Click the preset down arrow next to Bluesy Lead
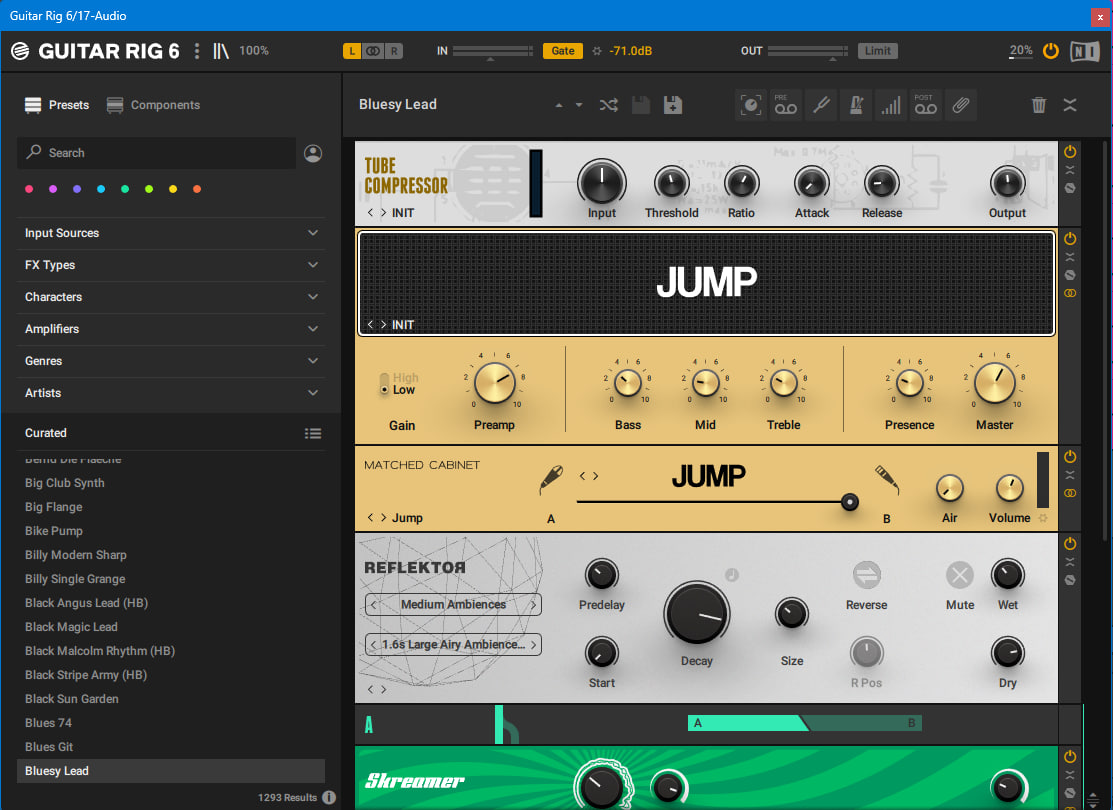Image resolution: width=1113 pixels, height=810 pixels. pos(579,105)
